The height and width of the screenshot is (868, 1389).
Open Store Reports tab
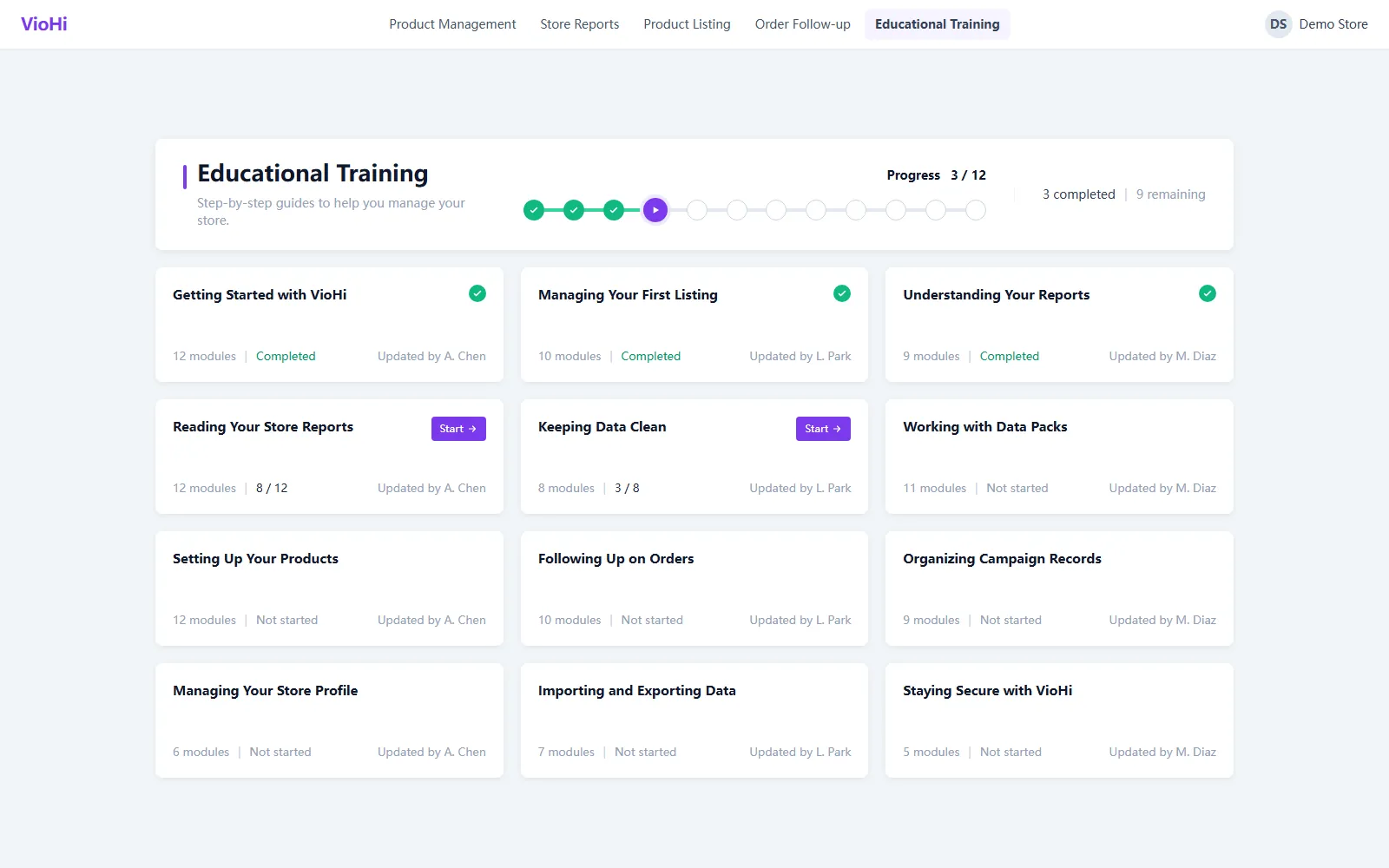coord(580,24)
